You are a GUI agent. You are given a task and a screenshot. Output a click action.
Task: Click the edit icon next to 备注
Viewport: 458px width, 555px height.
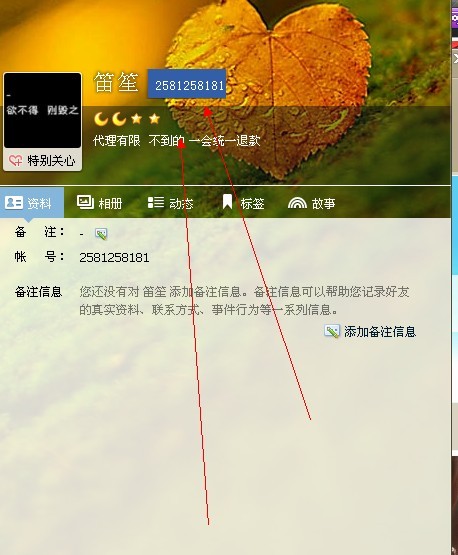[x=101, y=234]
